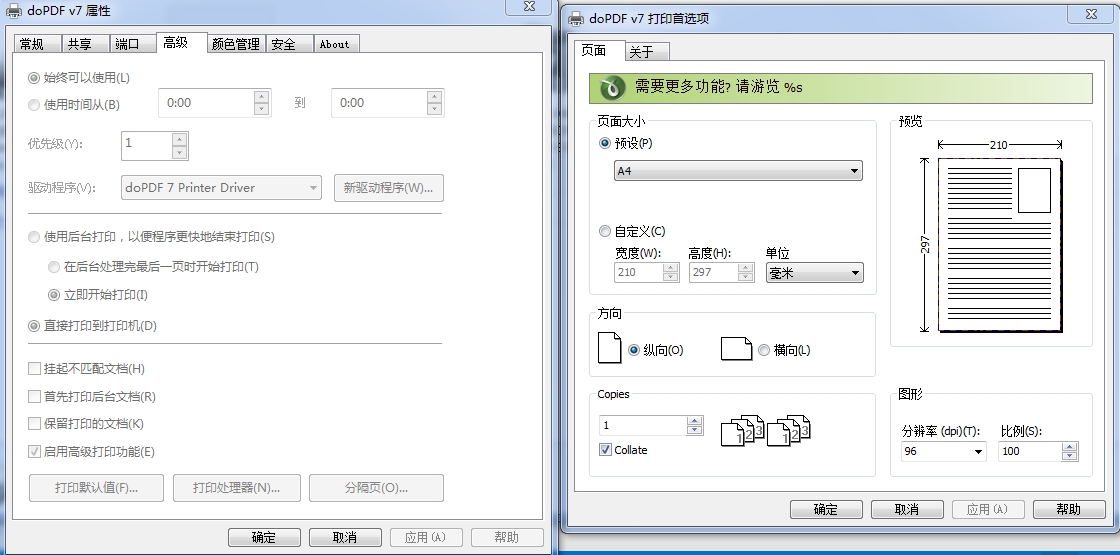The height and width of the screenshot is (555, 1120).
Task: Select 预设(P) radio button
Action: point(605,144)
